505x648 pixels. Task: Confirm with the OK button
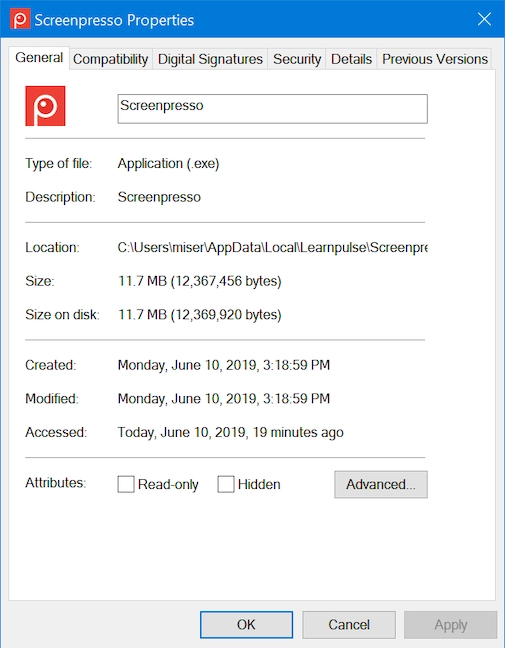(x=246, y=624)
